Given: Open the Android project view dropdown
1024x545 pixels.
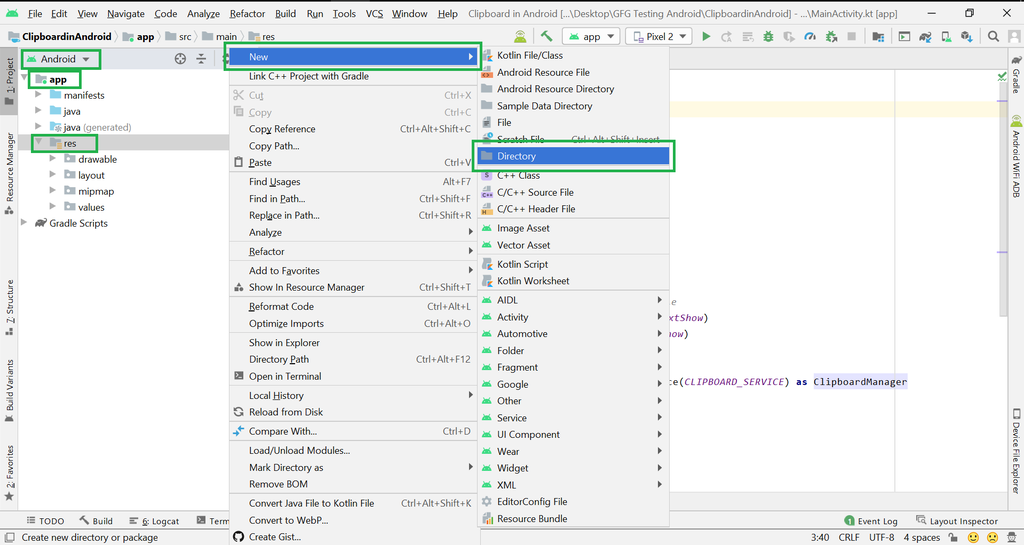Looking at the screenshot, I should pos(63,59).
